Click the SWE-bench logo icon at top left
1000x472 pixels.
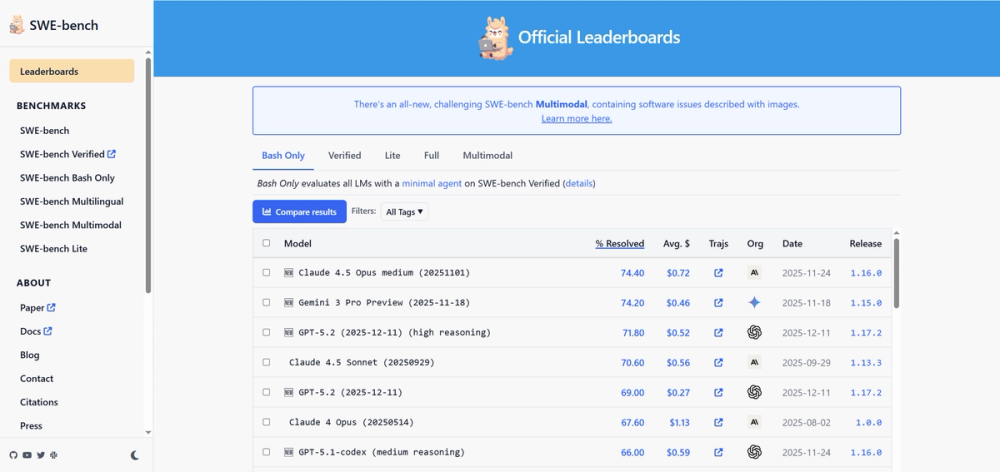(17, 26)
